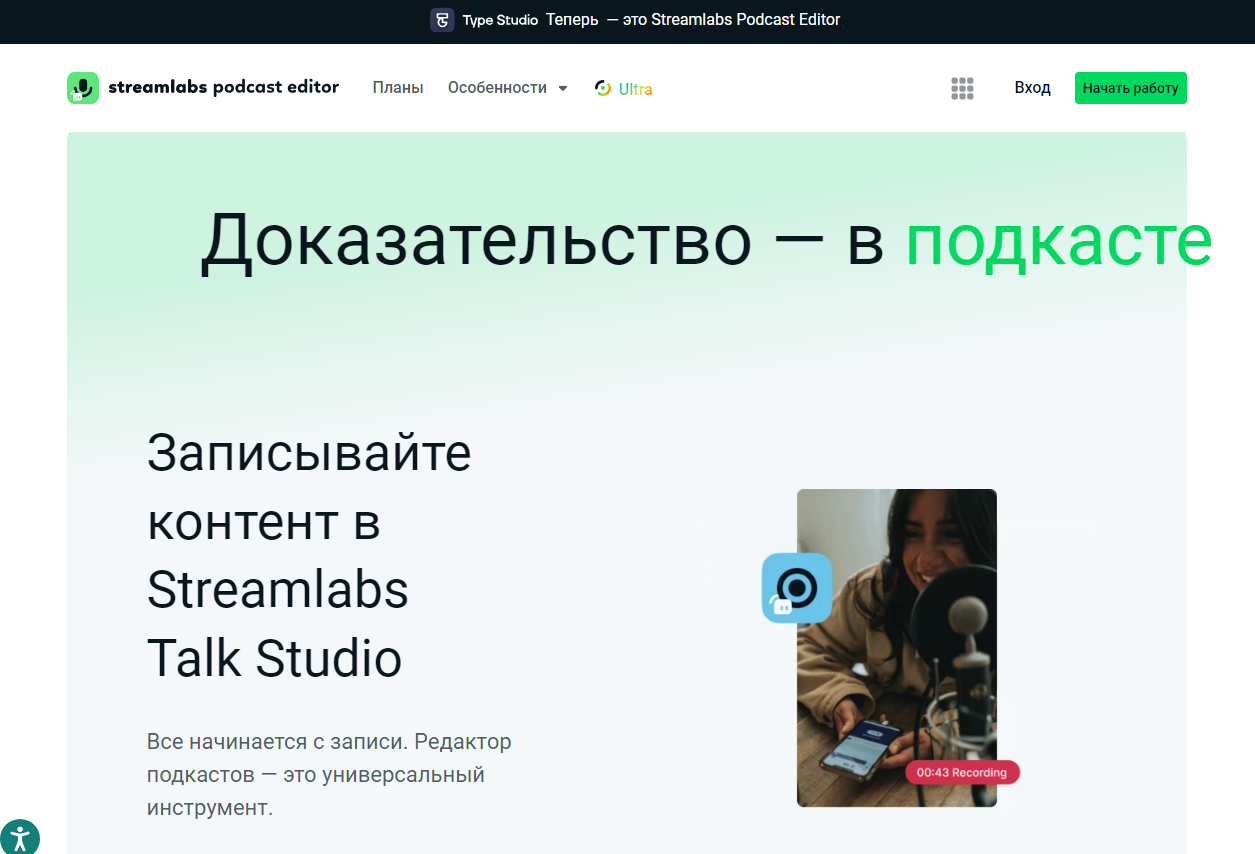Click the Начать работу button

1131,88
